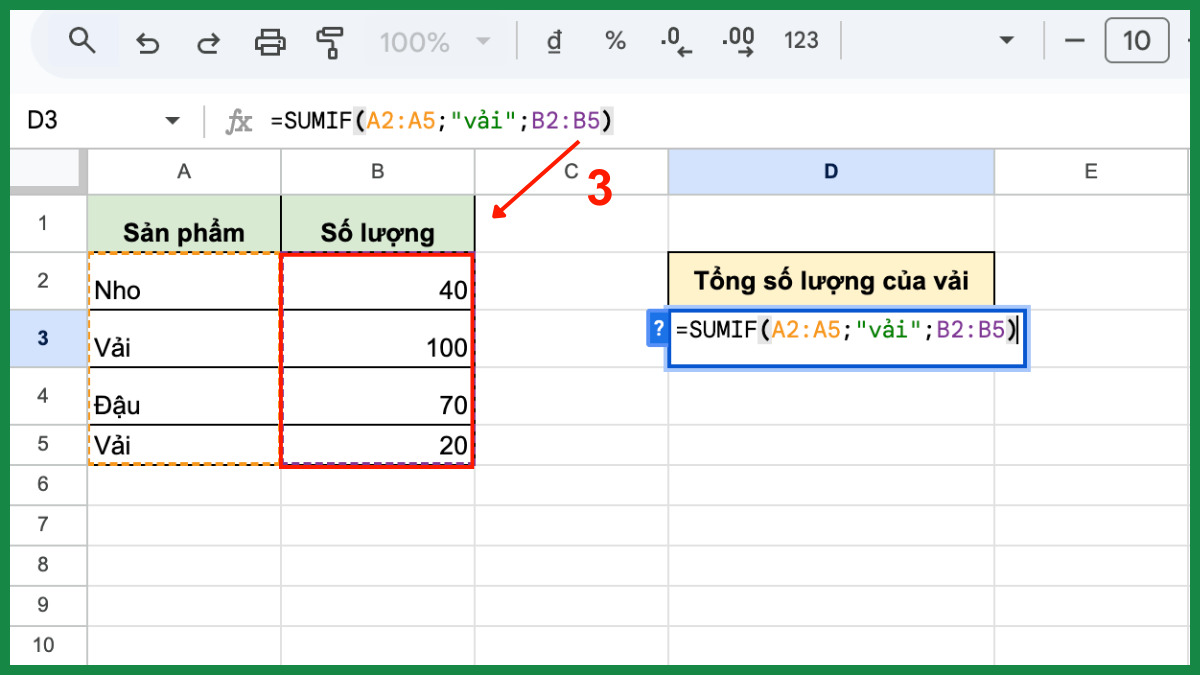
Task: Undo the last action
Action: point(148,42)
